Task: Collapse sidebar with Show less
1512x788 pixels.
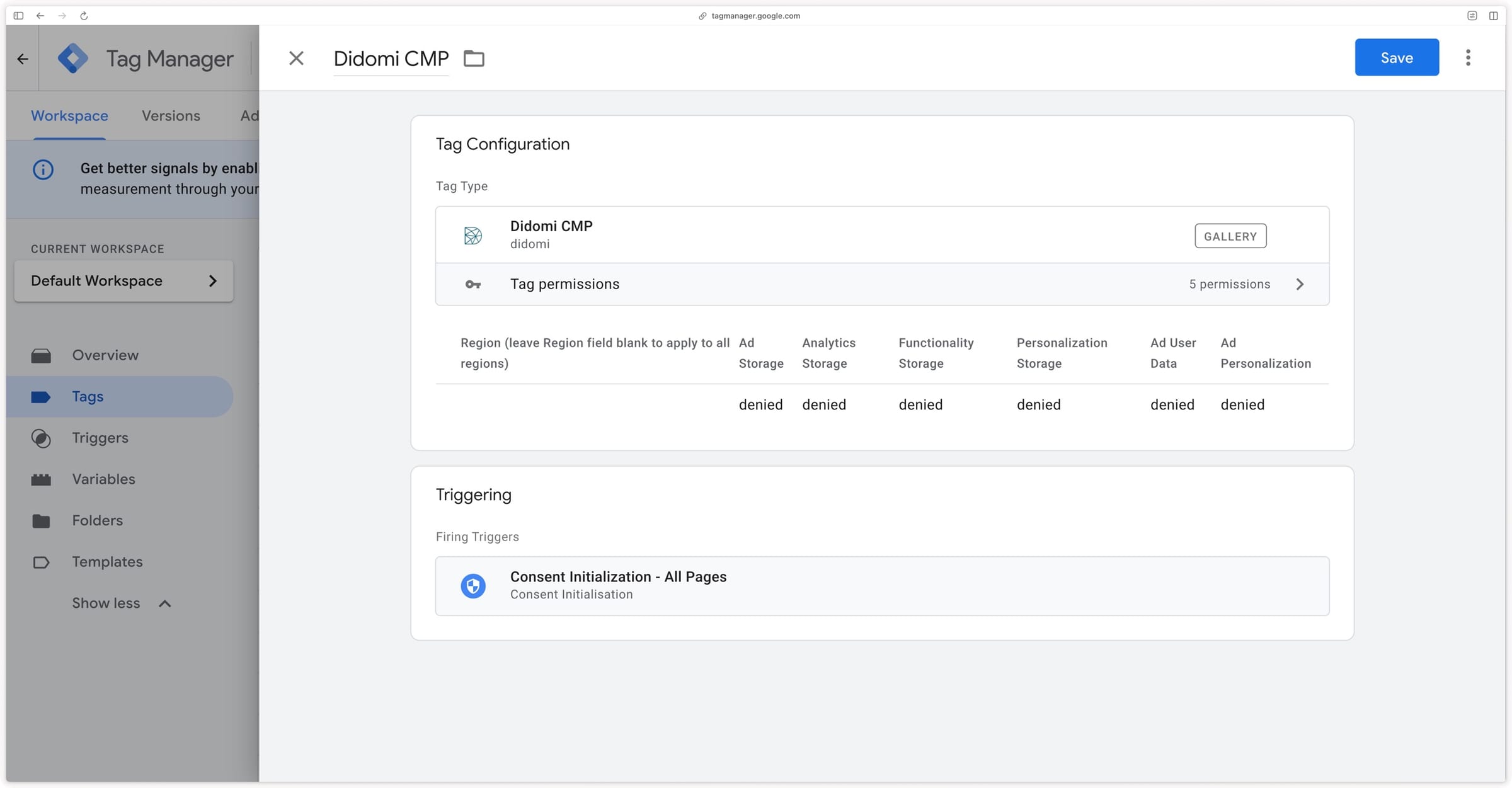Action: (x=121, y=603)
